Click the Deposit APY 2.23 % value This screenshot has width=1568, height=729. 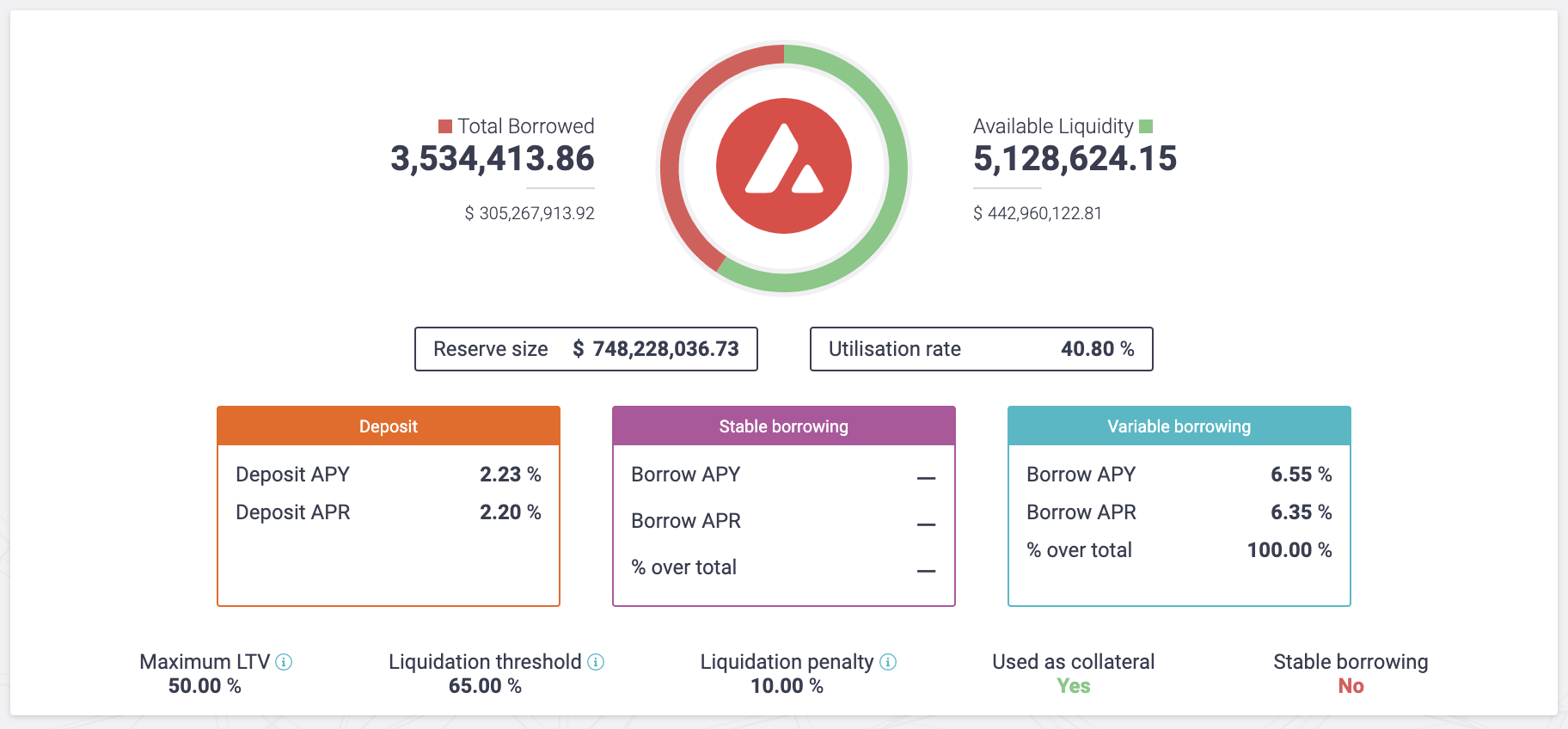click(x=511, y=475)
